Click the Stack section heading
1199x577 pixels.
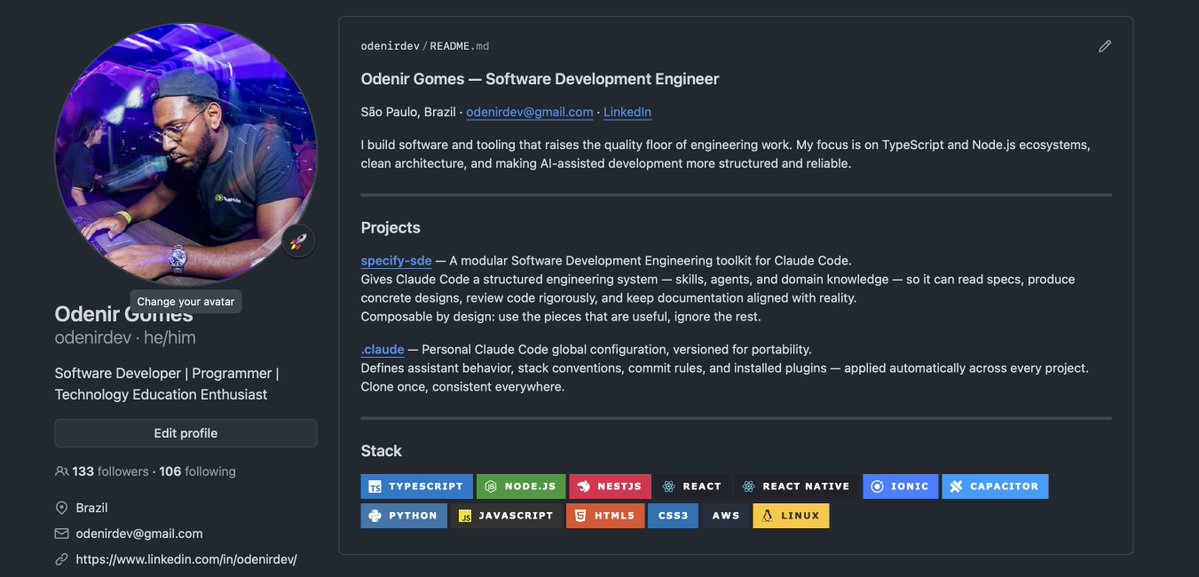point(382,451)
